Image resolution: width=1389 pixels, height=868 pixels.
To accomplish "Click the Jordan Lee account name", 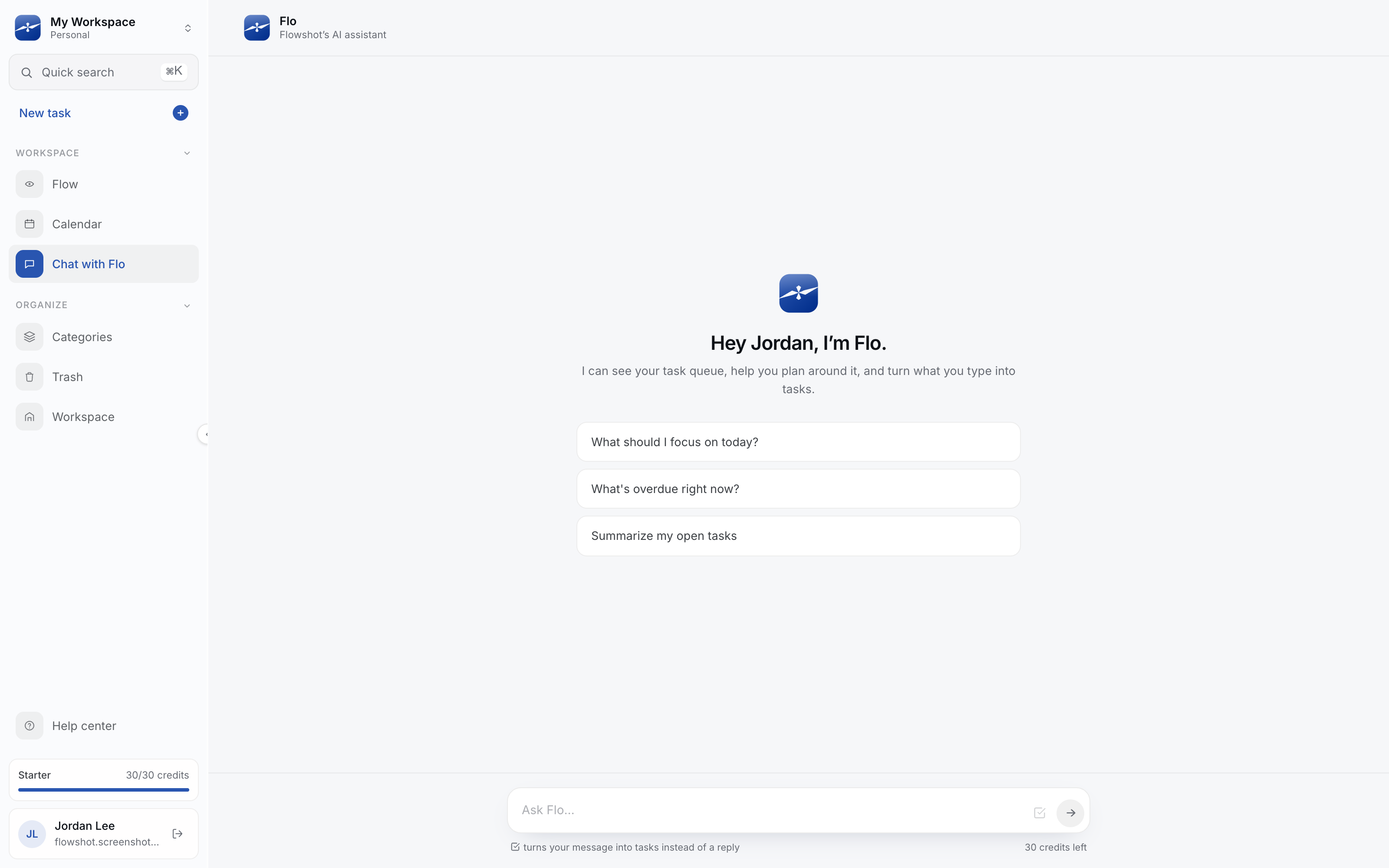I will coord(84,825).
